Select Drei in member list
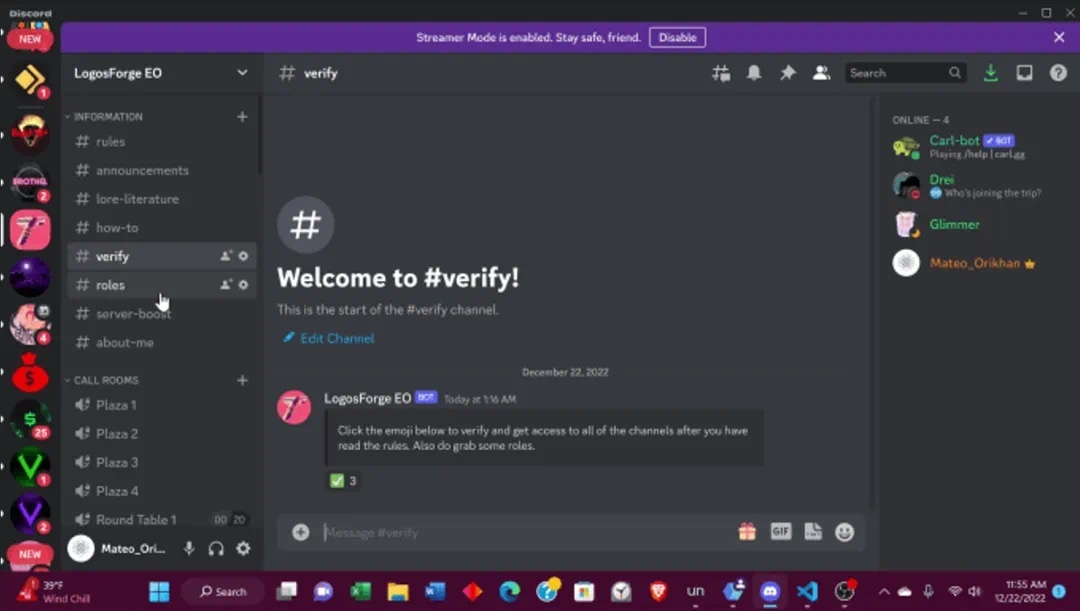The image size is (1080, 611). tap(975, 185)
